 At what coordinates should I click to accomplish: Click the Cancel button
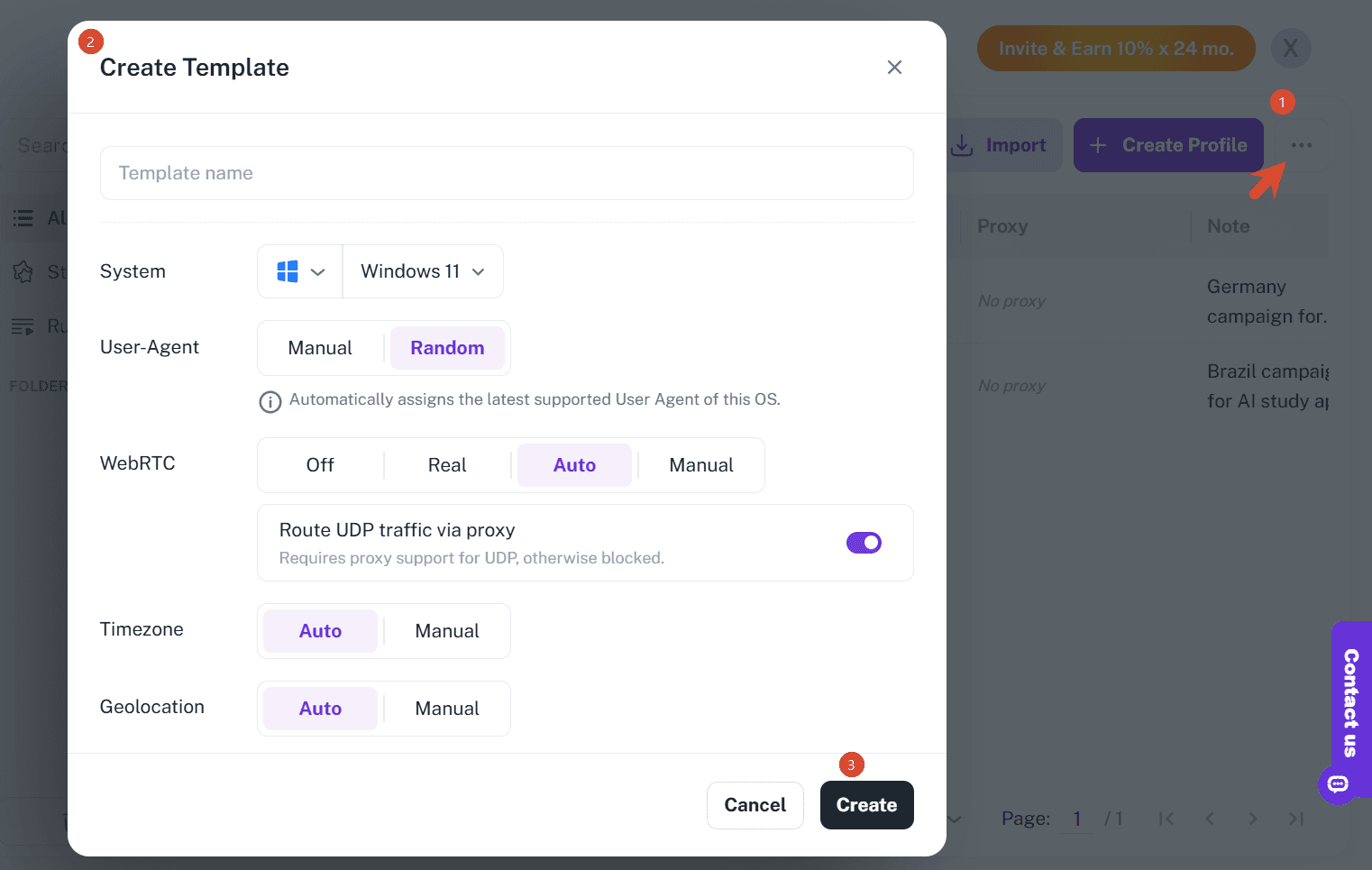tap(755, 805)
